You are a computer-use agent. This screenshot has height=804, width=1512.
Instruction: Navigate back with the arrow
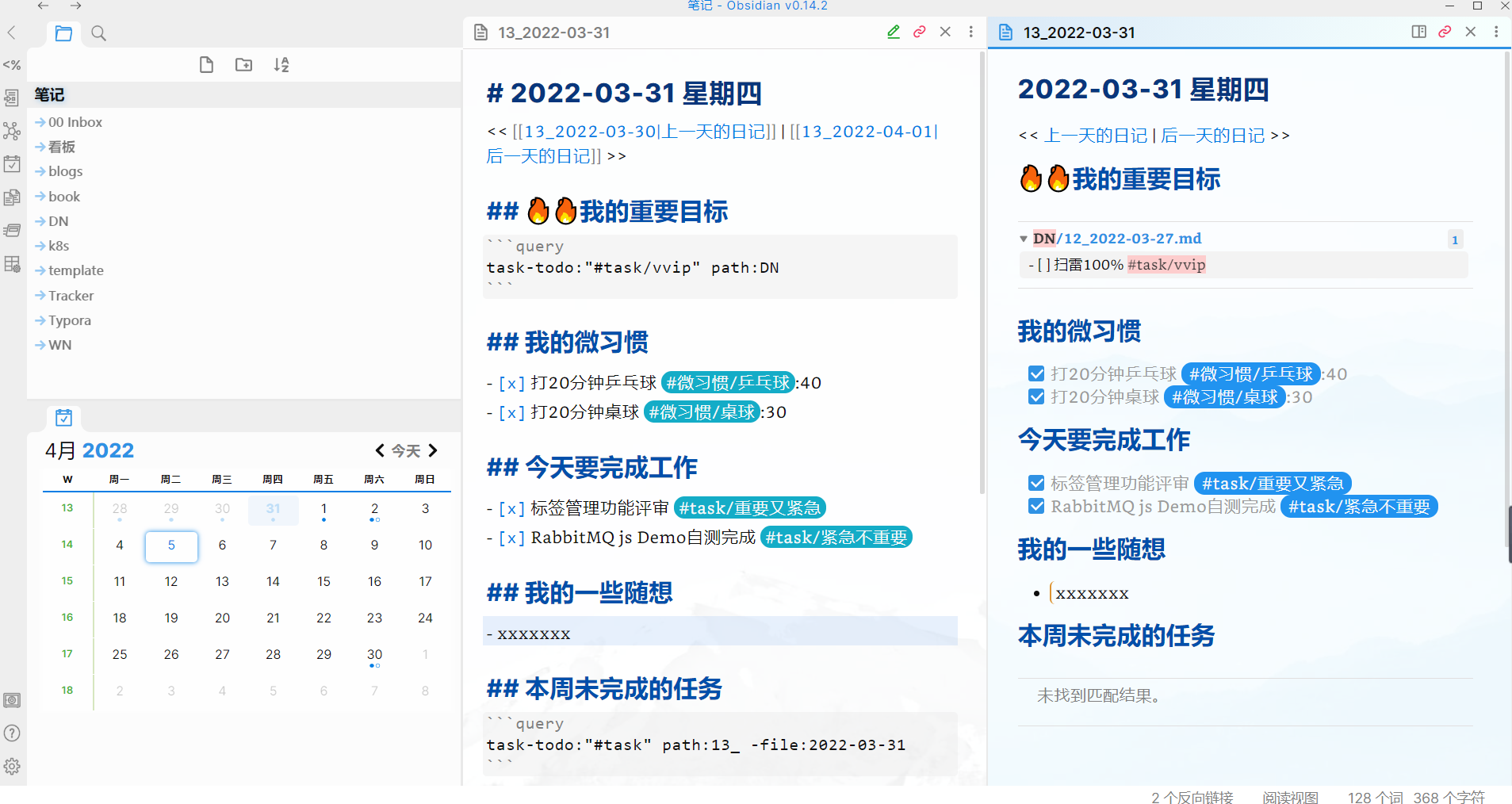pos(43,6)
